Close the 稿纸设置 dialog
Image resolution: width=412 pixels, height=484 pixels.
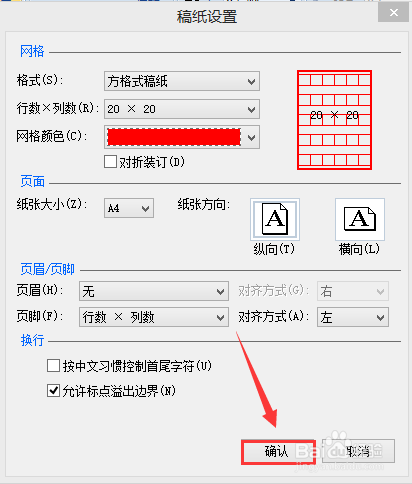coord(394,13)
